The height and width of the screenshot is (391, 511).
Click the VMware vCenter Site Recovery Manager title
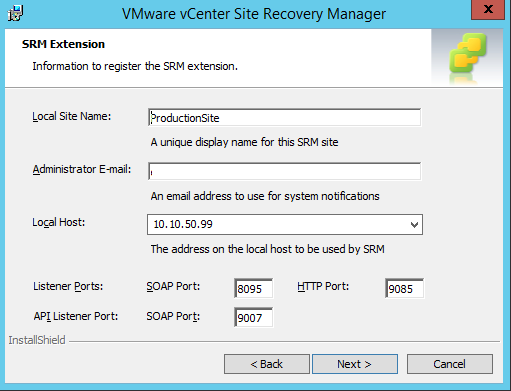(254, 14)
